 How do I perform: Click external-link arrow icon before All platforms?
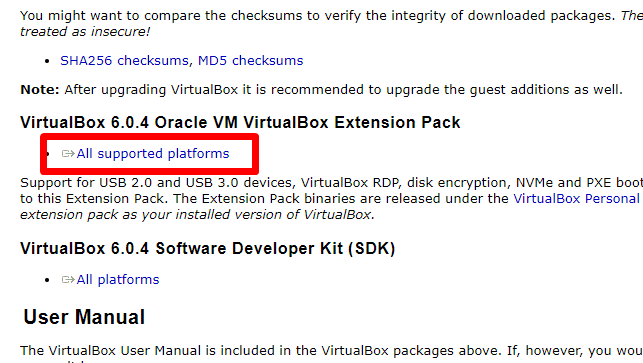(x=68, y=280)
